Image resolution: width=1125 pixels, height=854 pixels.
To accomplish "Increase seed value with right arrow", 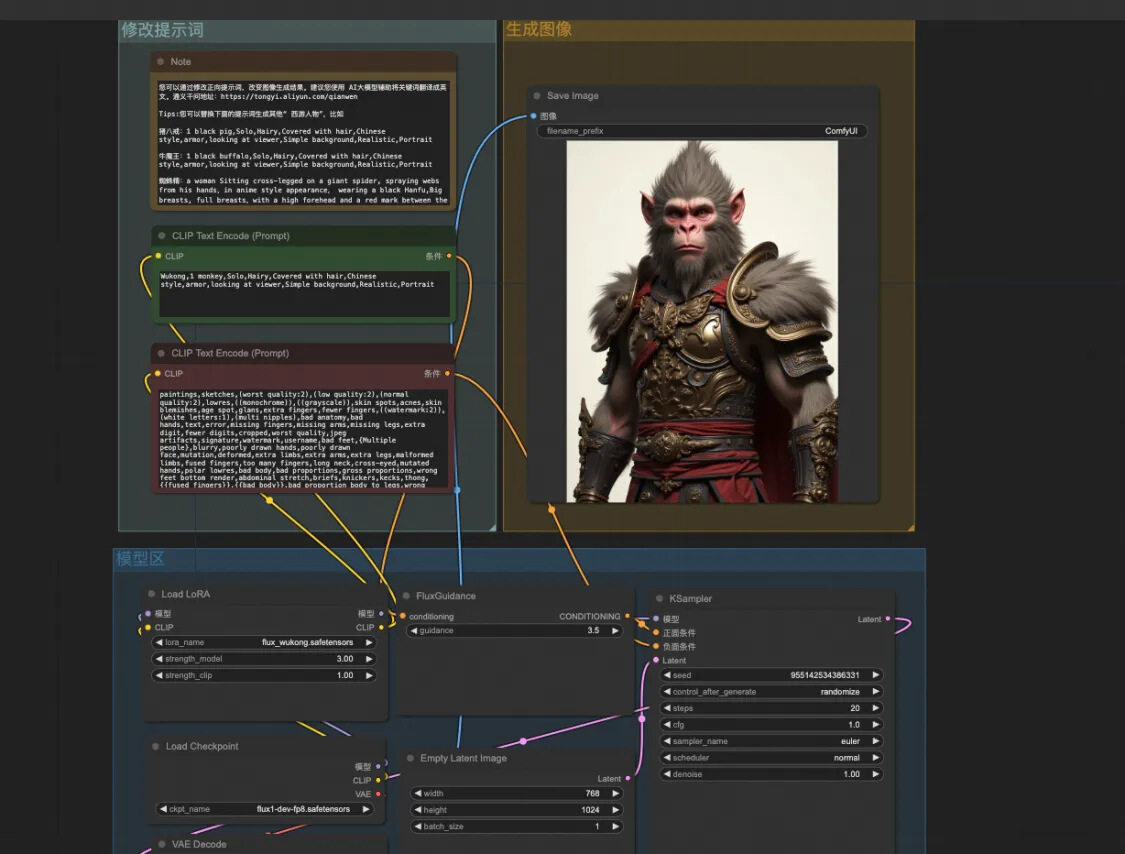I will [x=875, y=675].
